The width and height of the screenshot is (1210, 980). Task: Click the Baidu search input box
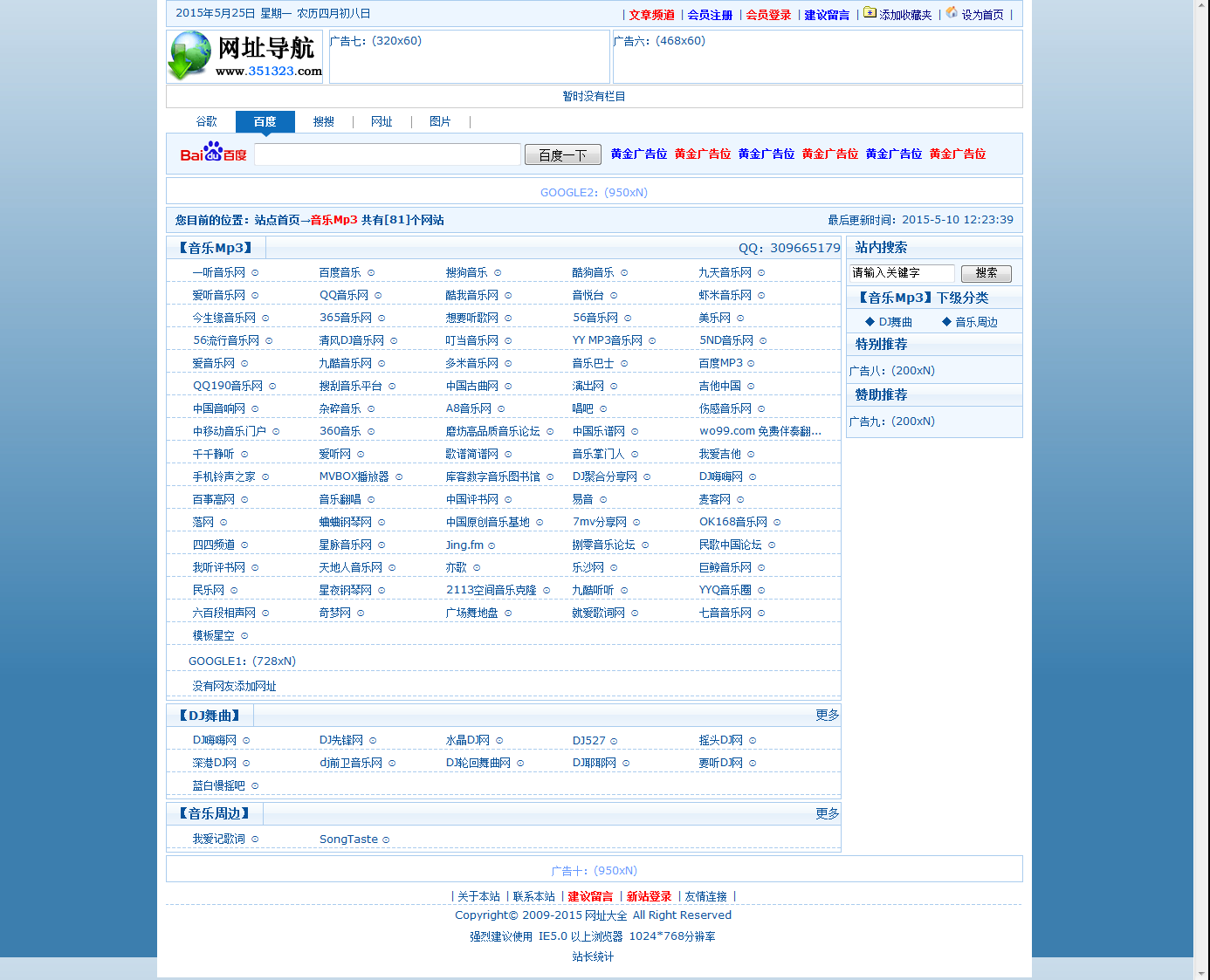387,154
